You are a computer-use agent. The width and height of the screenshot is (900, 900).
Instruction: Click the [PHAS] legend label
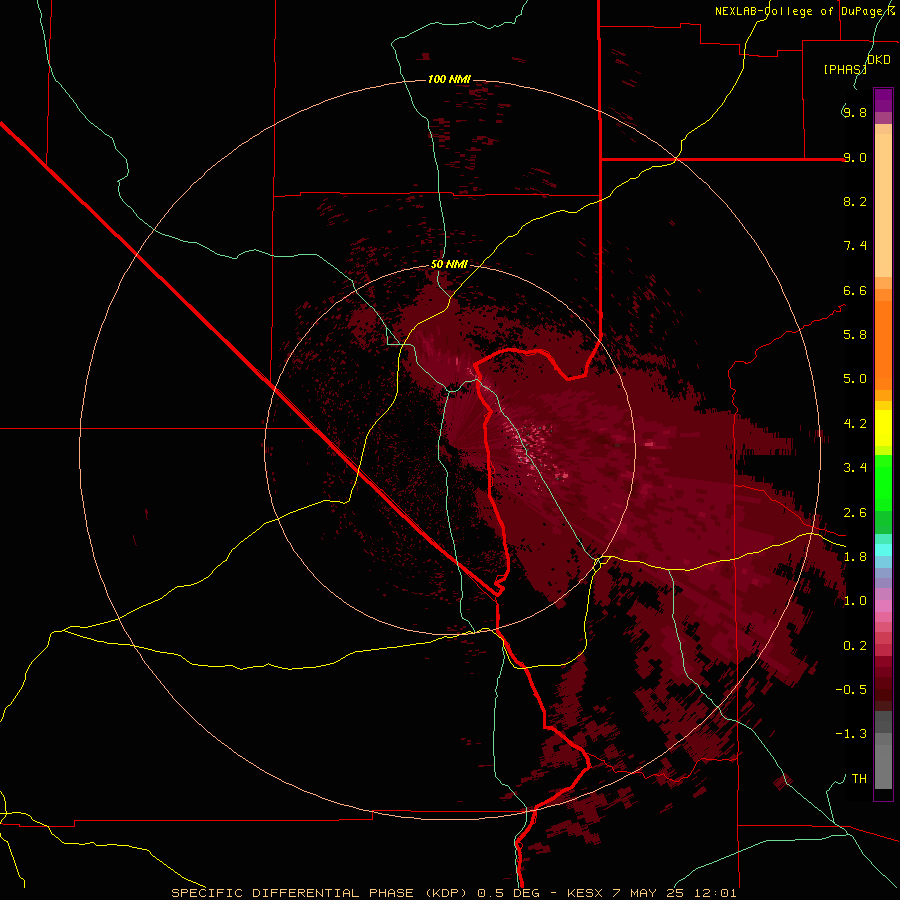click(845, 69)
